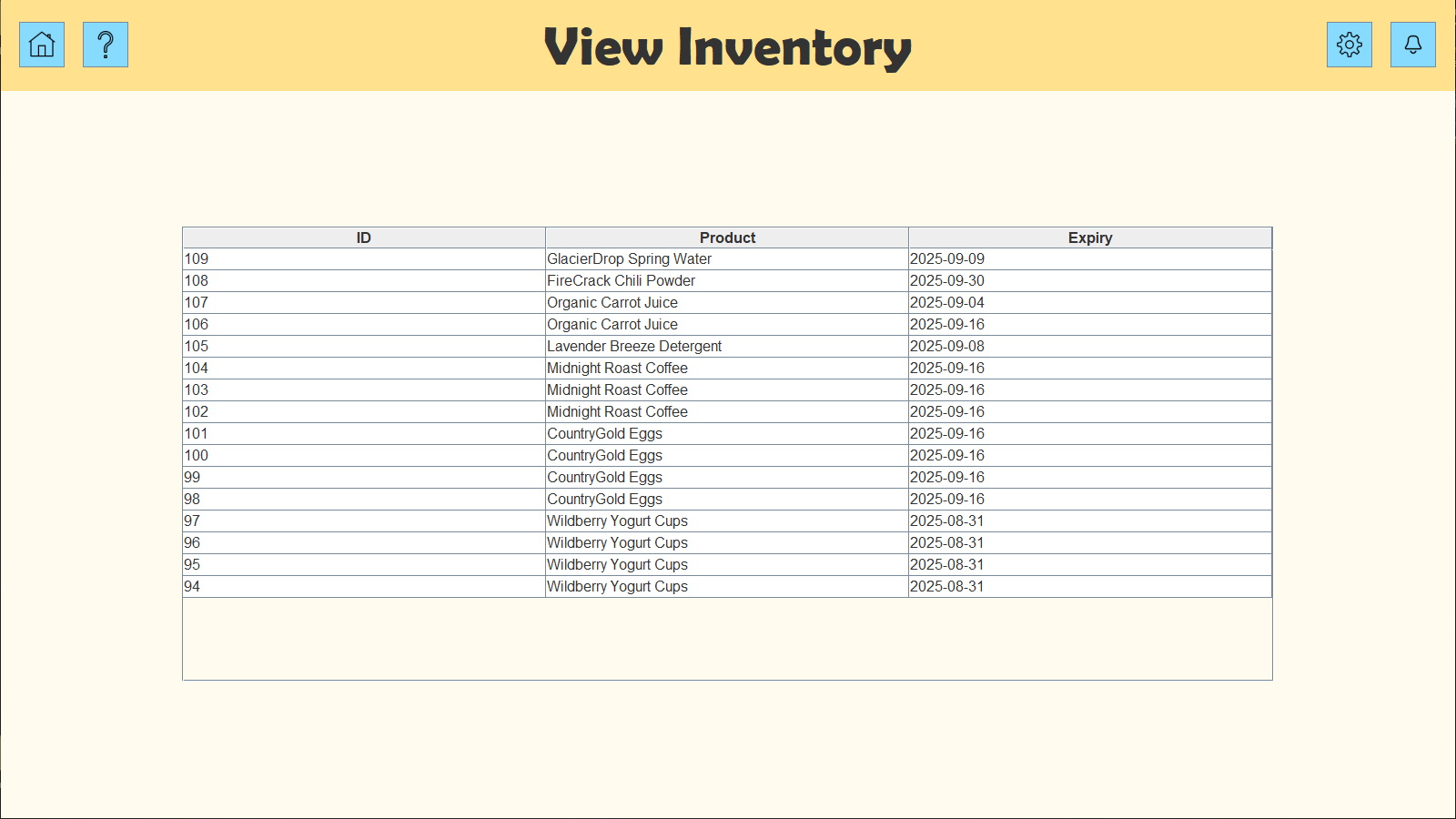Screen dimensions: 1456x819
Task: Select ID cell 105
Action: (364, 347)
